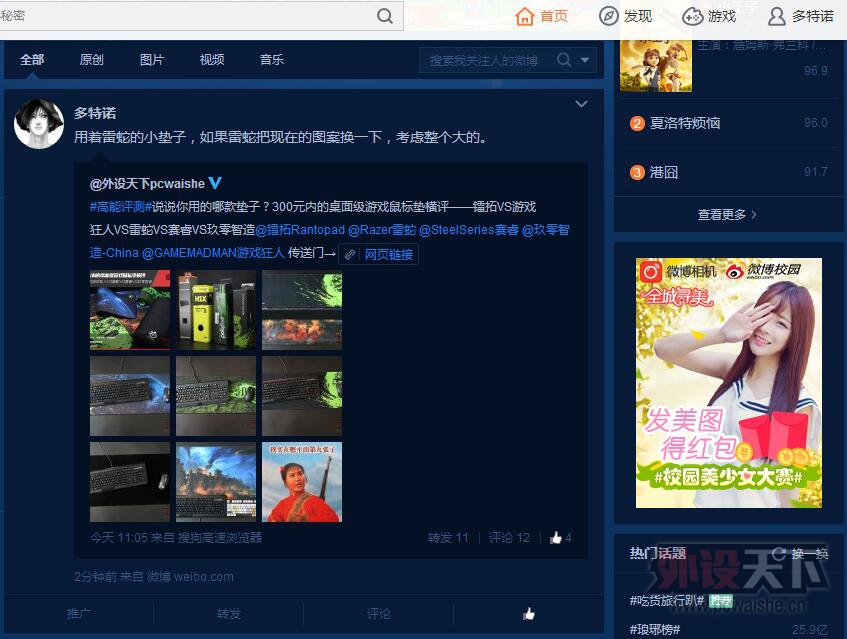Open rank 2 movie 夏洛特烦恼
The image size is (847, 639).
(x=684, y=123)
